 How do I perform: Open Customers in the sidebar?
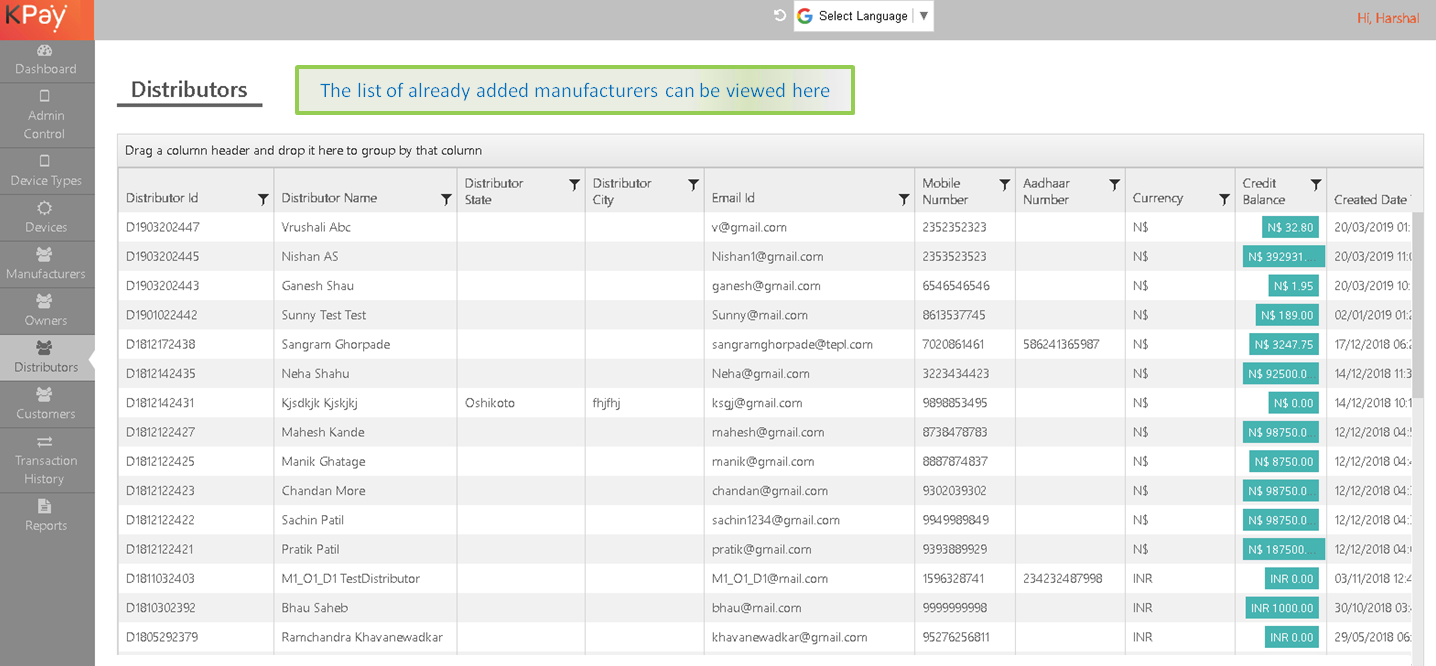(x=45, y=404)
